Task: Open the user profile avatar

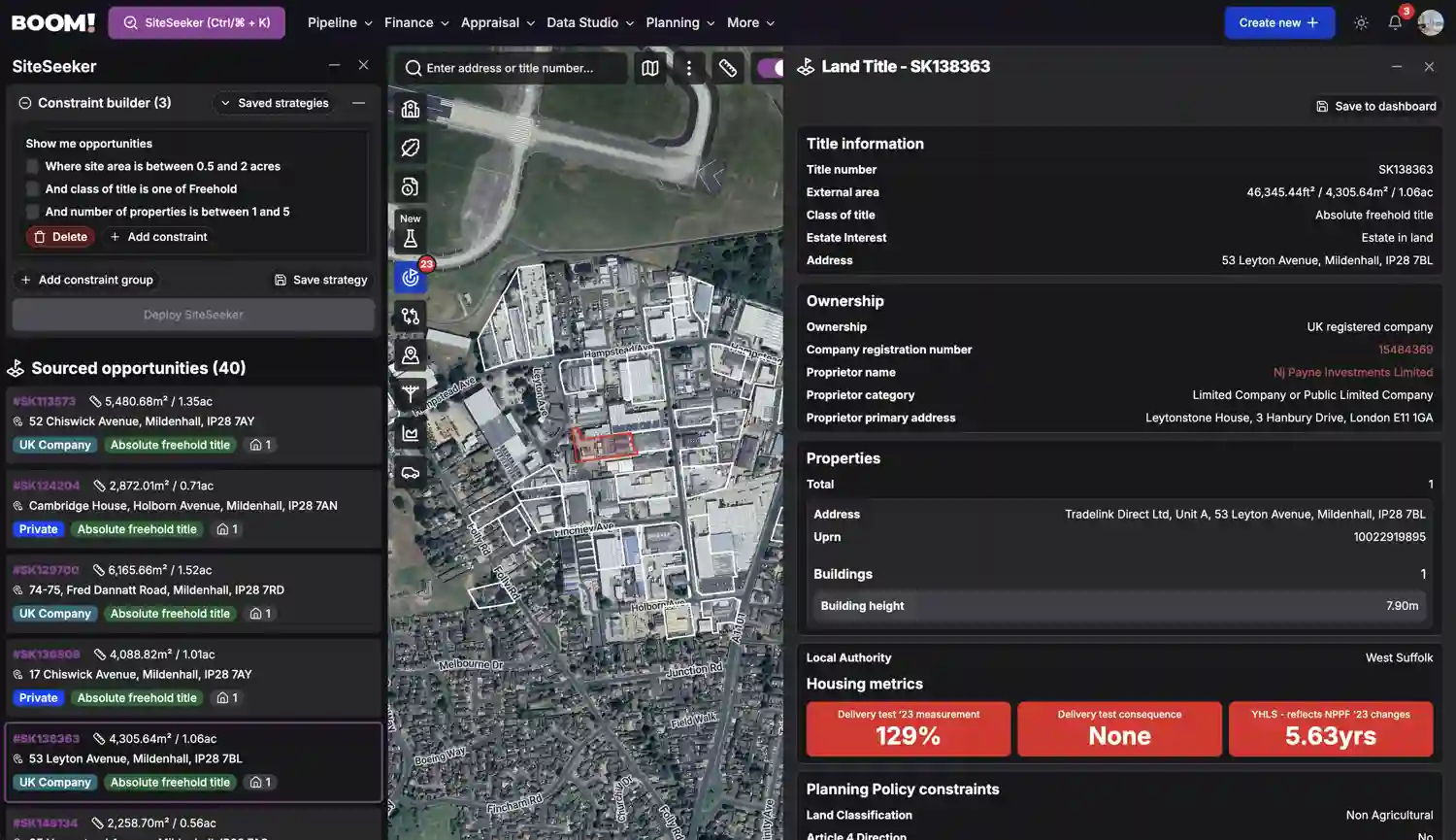Action: click(x=1430, y=22)
